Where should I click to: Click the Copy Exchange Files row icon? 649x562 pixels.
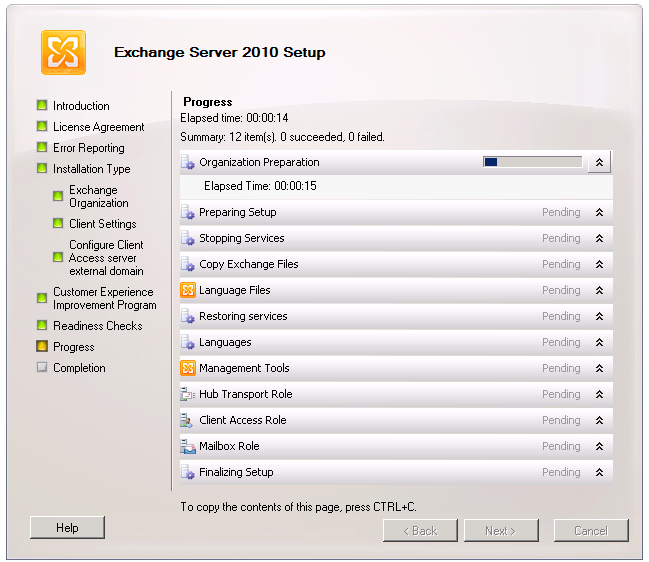[187, 264]
